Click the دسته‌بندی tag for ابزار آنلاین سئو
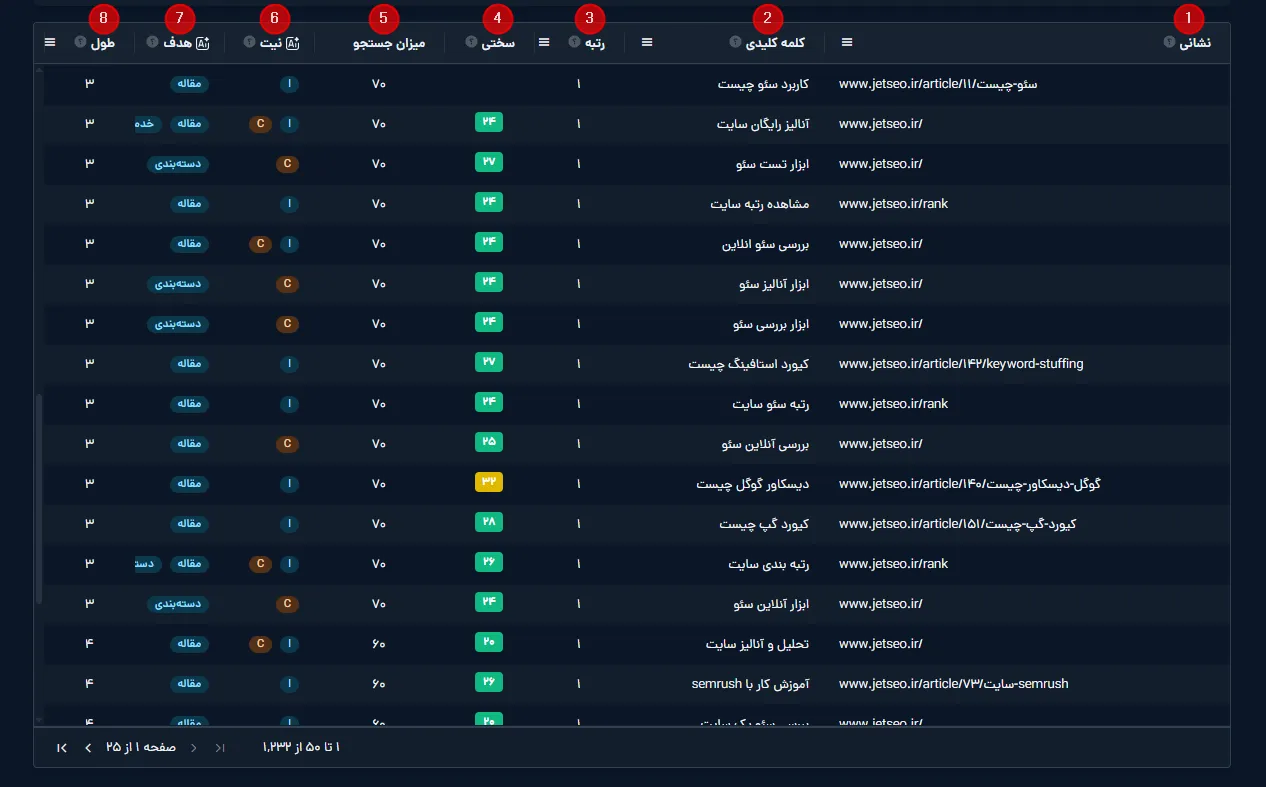Image resolution: width=1266 pixels, height=787 pixels. [179, 604]
